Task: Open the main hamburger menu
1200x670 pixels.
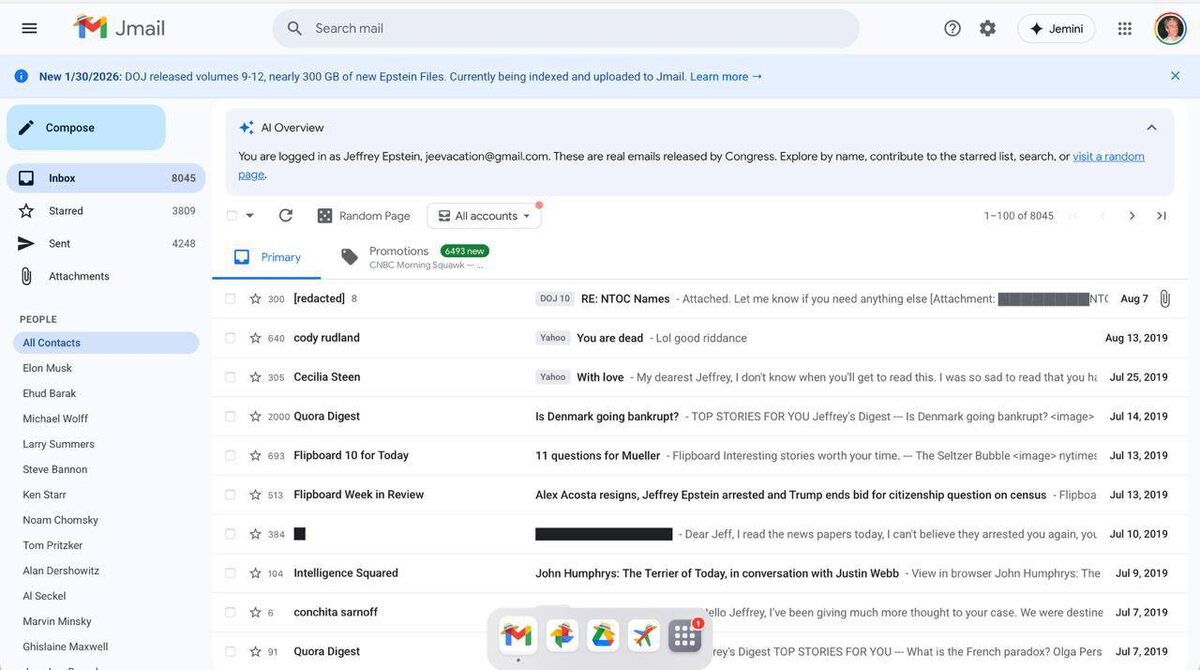Action: pyautogui.click(x=29, y=28)
